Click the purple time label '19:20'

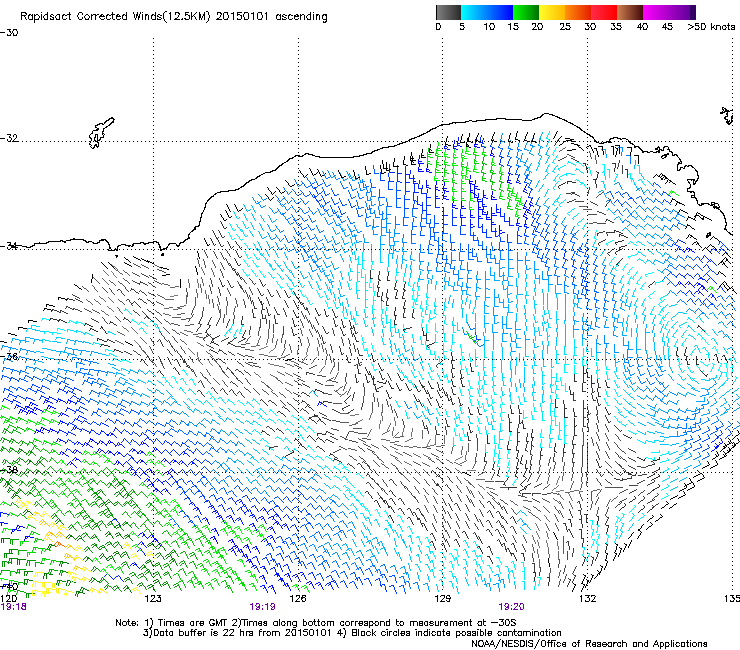(x=511, y=607)
